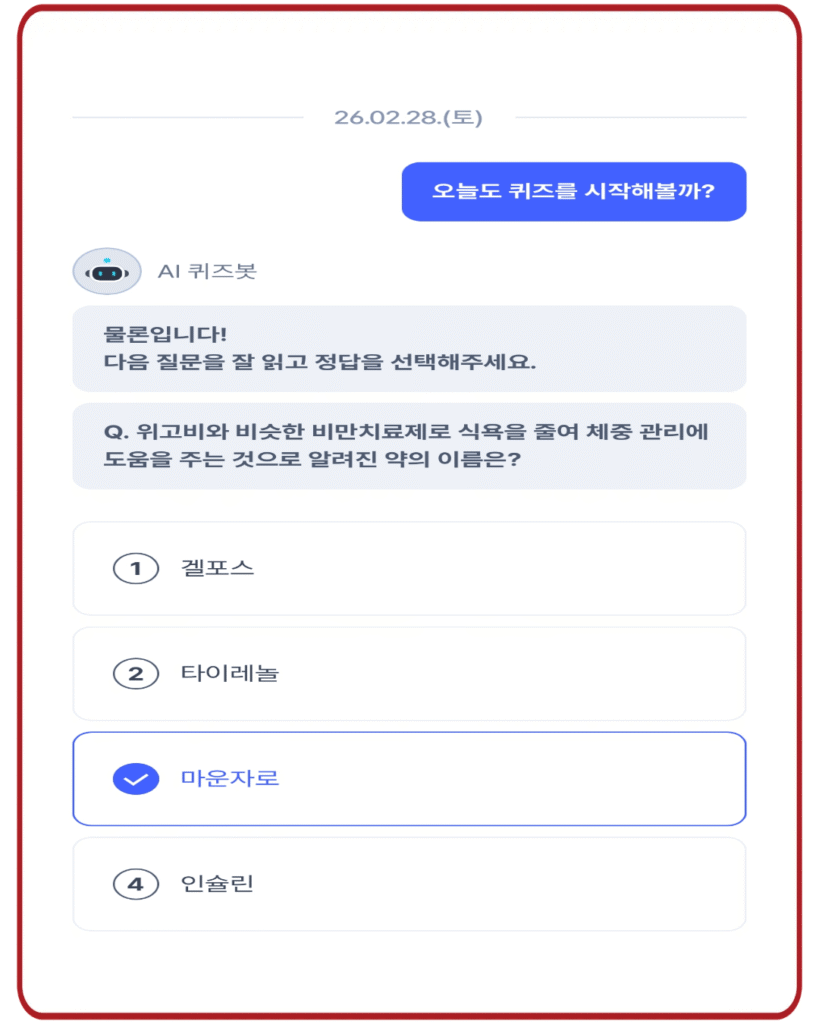Deselect the 마운자로 answer text
The width and height of the screenshot is (819, 1024).
pos(229,779)
